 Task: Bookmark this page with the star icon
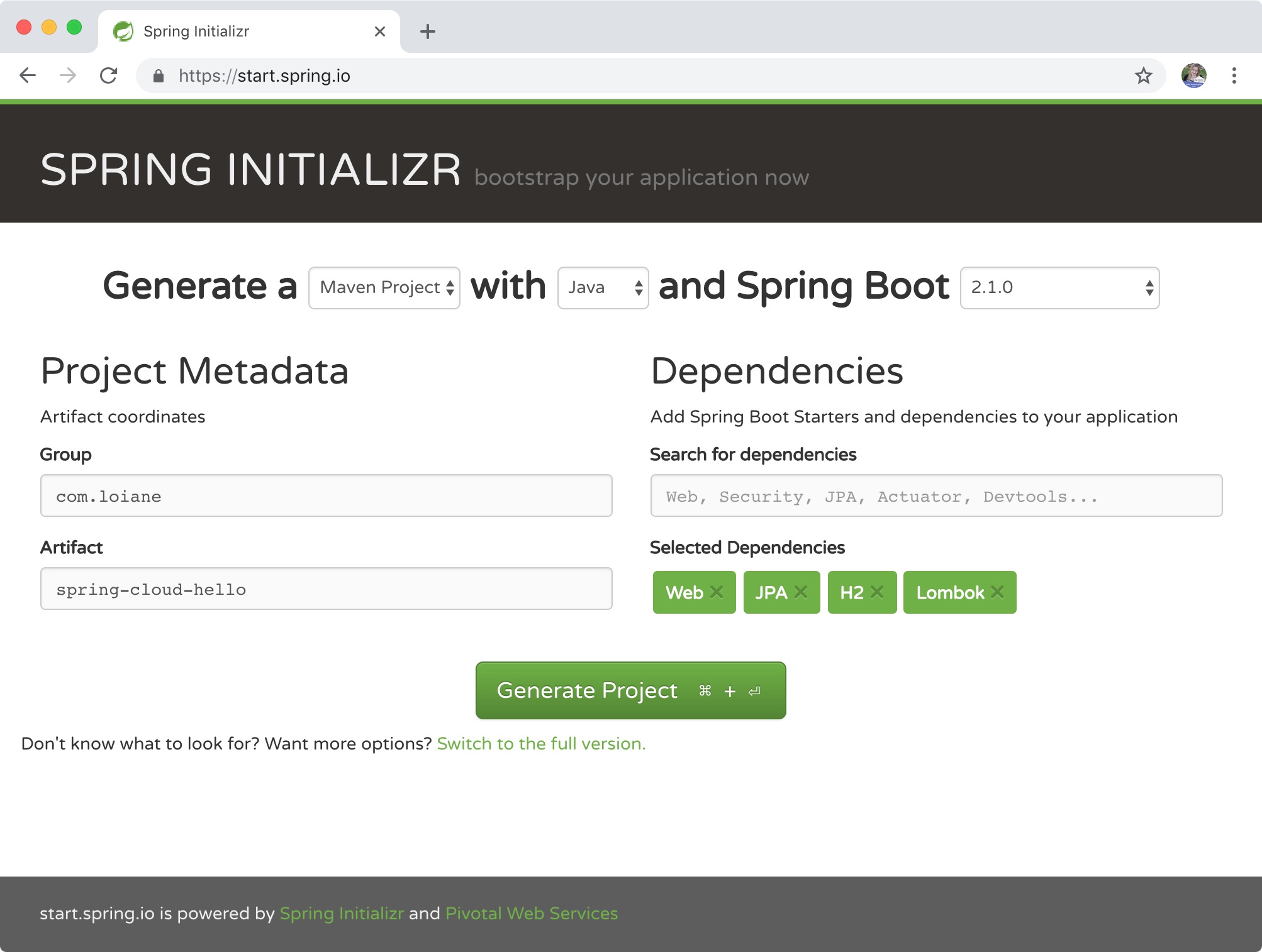1143,76
